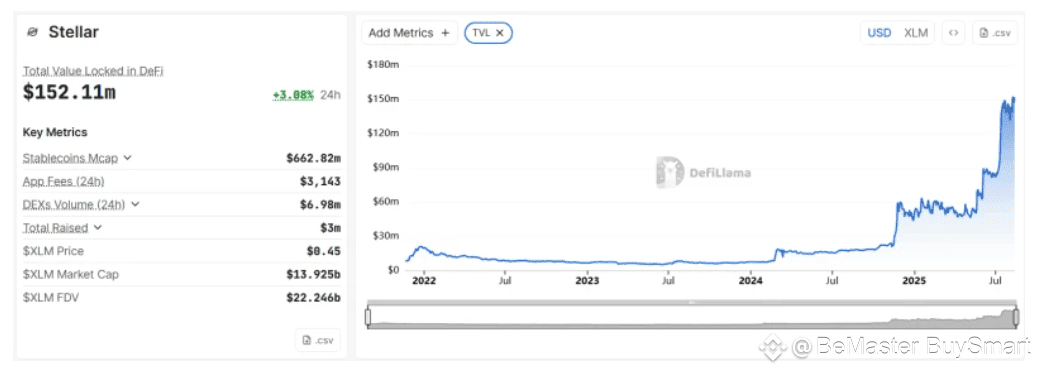Open the Add Metrics menu
This screenshot has height=373, width=1038.
(x=409, y=32)
